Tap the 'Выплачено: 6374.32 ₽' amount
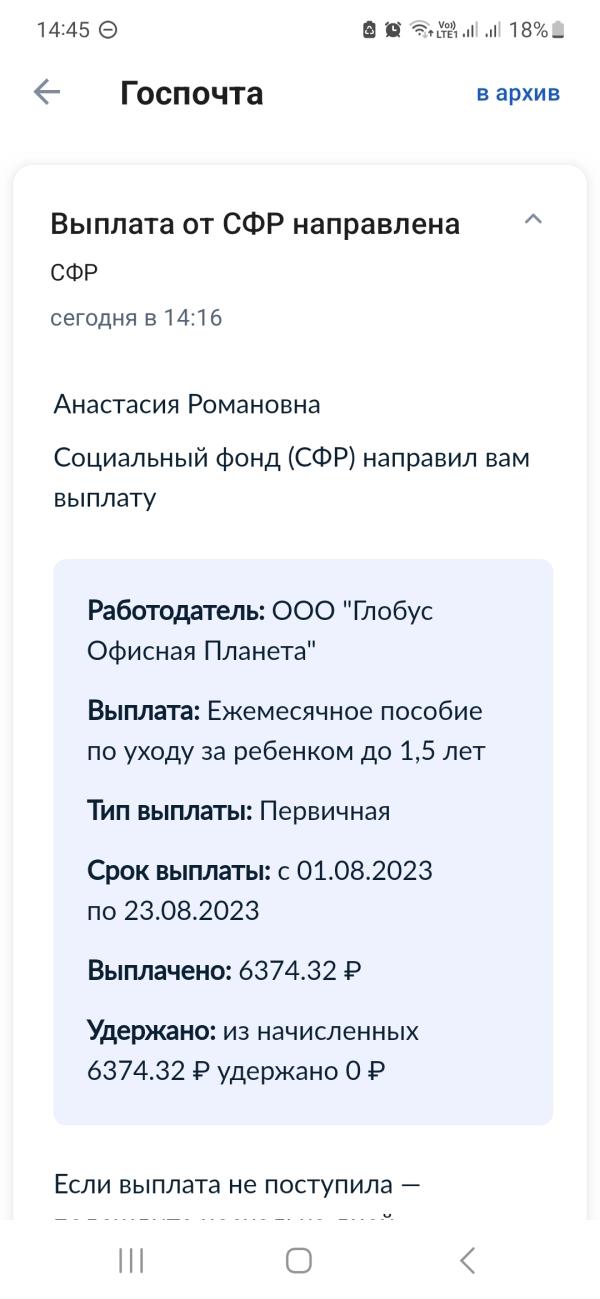The image size is (600, 1299). coord(224,970)
